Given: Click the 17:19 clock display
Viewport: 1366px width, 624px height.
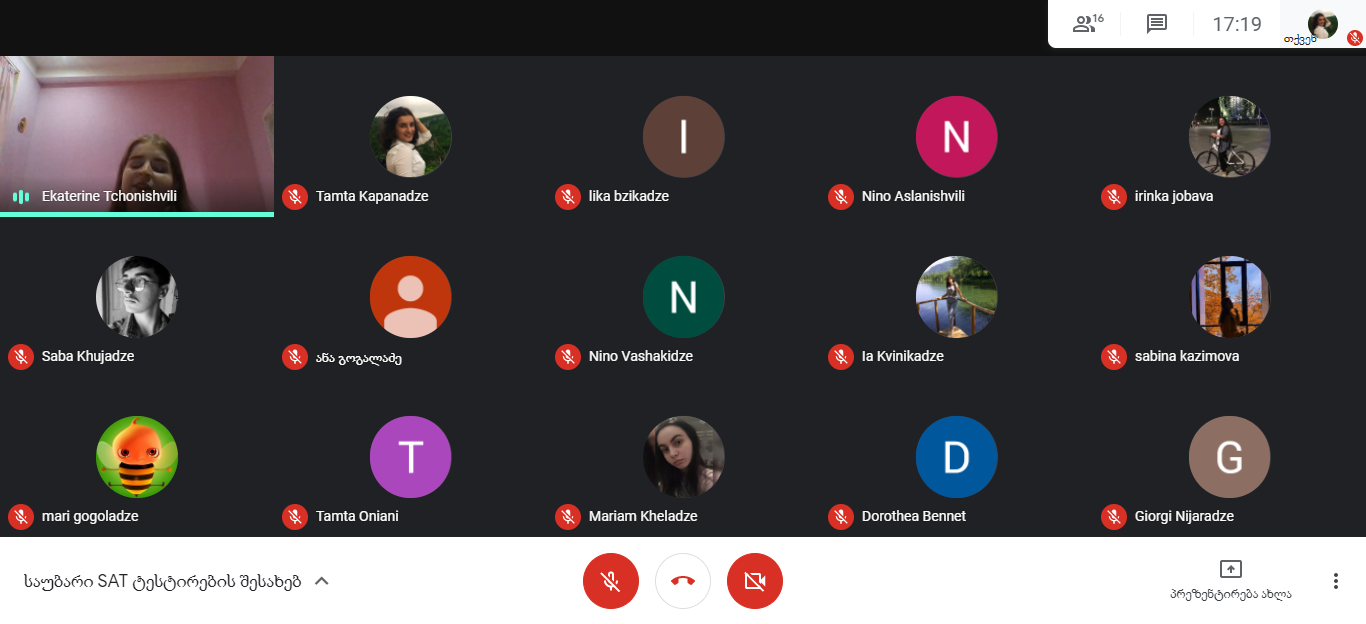Looking at the screenshot, I should tap(1237, 24).
